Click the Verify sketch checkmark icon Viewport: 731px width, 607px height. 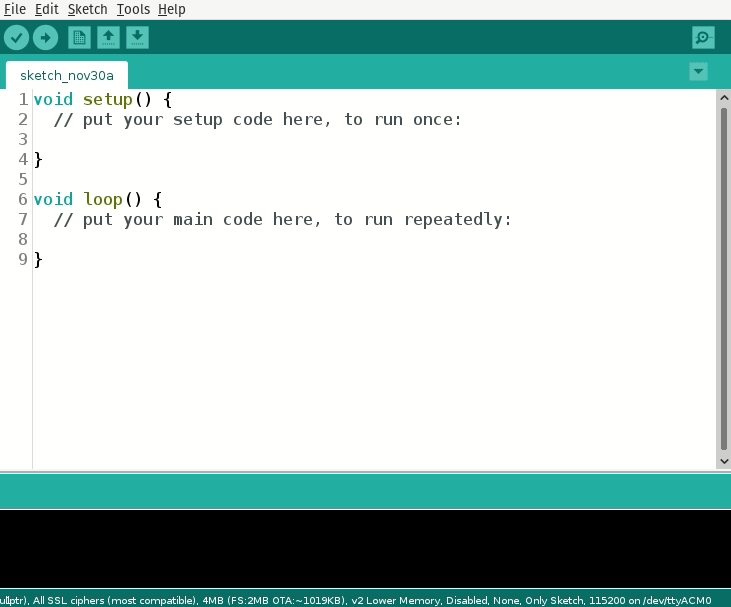click(x=16, y=38)
